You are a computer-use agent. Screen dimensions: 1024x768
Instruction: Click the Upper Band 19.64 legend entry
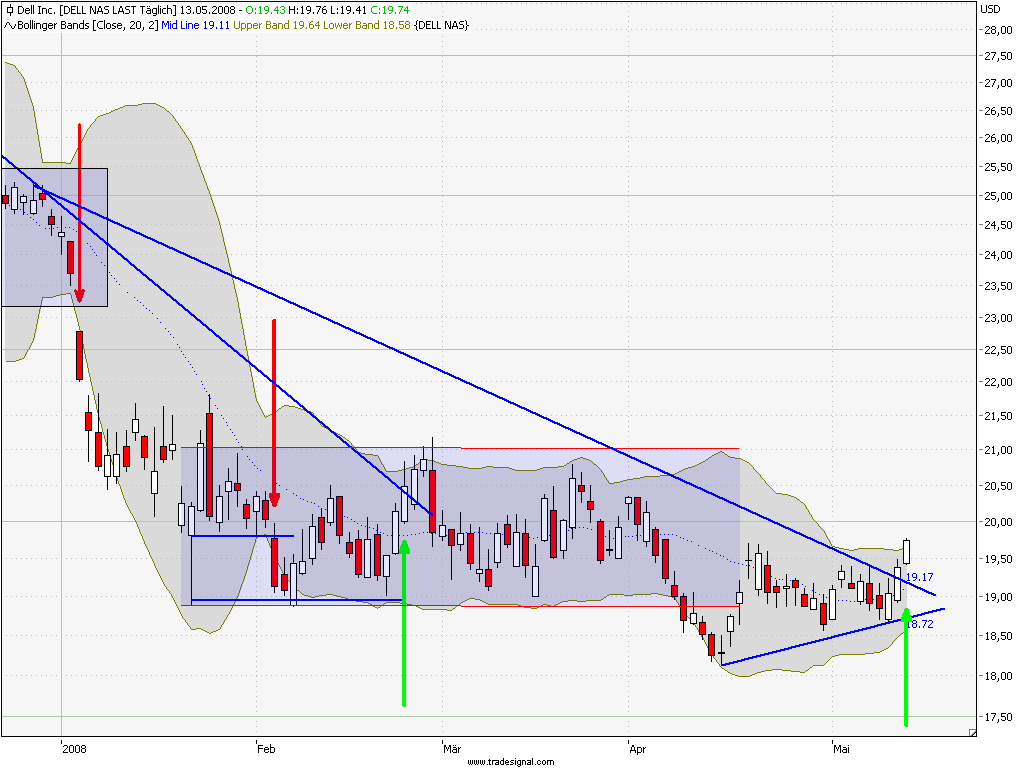click(x=276, y=25)
